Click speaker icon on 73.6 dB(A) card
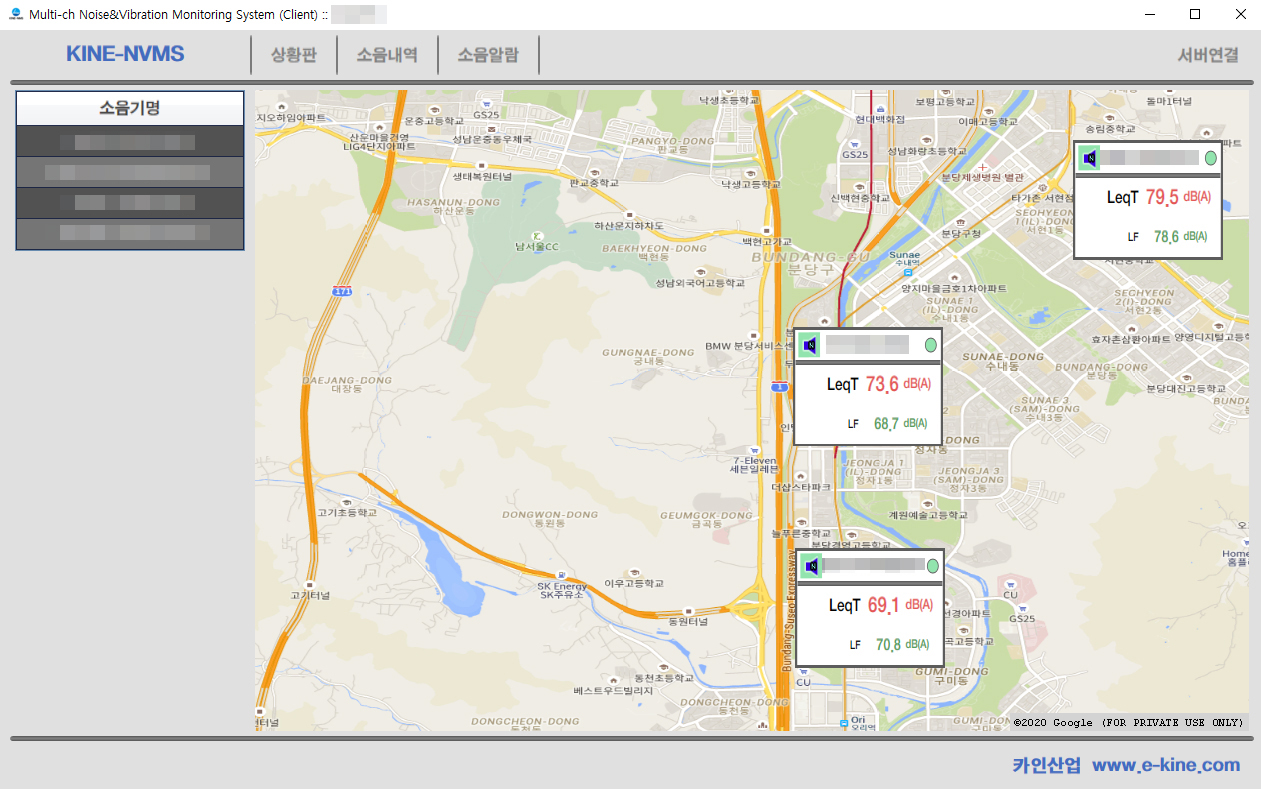This screenshot has height=789, width=1261. click(x=810, y=345)
